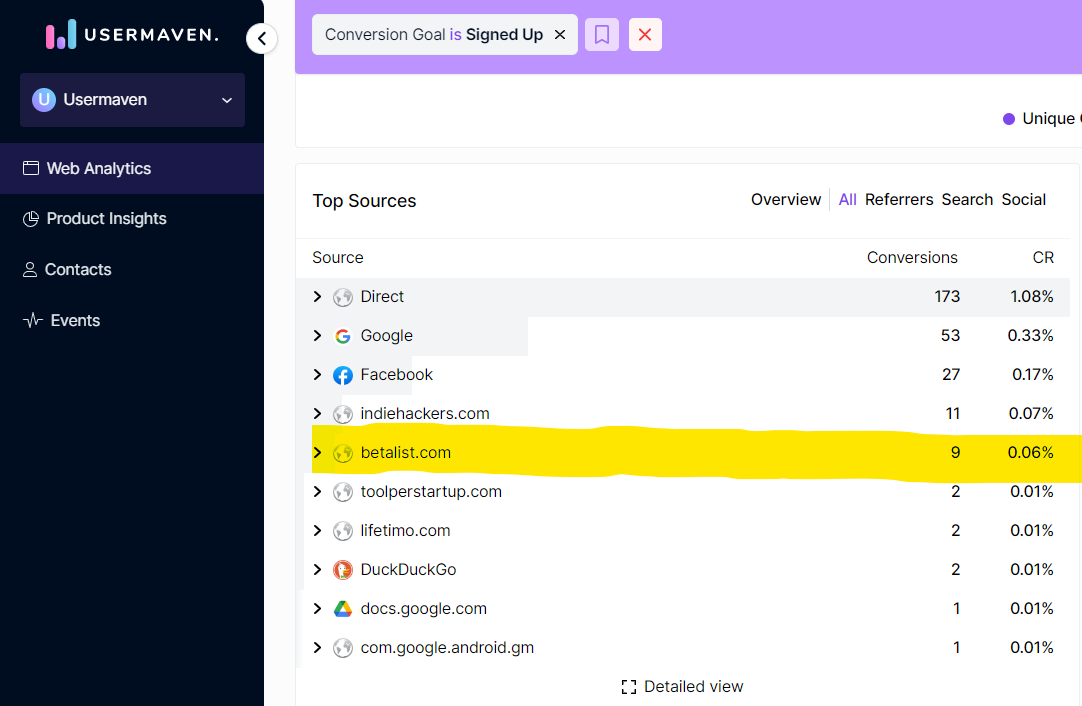The width and height of the screenshot is (1082, 706).
Task: Expand the toolperstartup.com source row
Action: [x=317, y=492]
